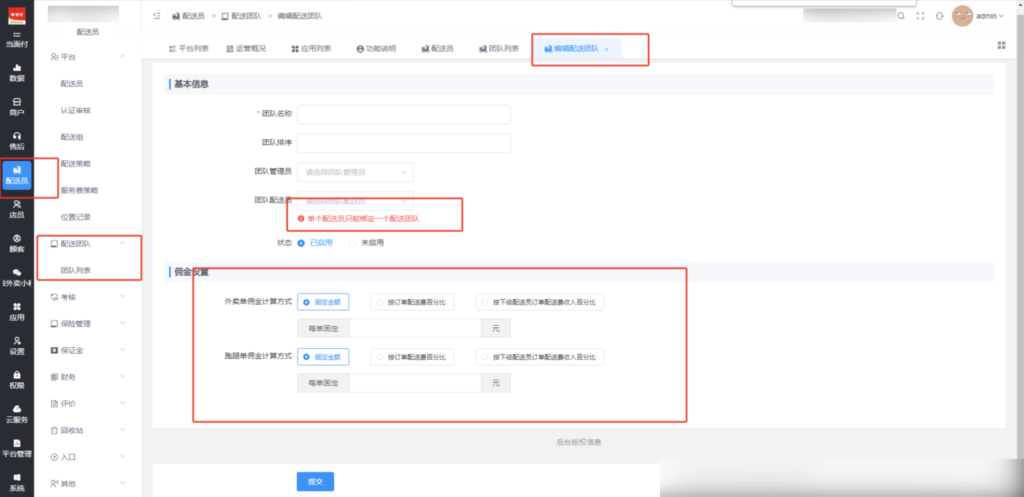Image resolution: width=1024 pixels, height=497 pixels.
Task: Open the 商户 merchant section icon
Action: point(17,106)
